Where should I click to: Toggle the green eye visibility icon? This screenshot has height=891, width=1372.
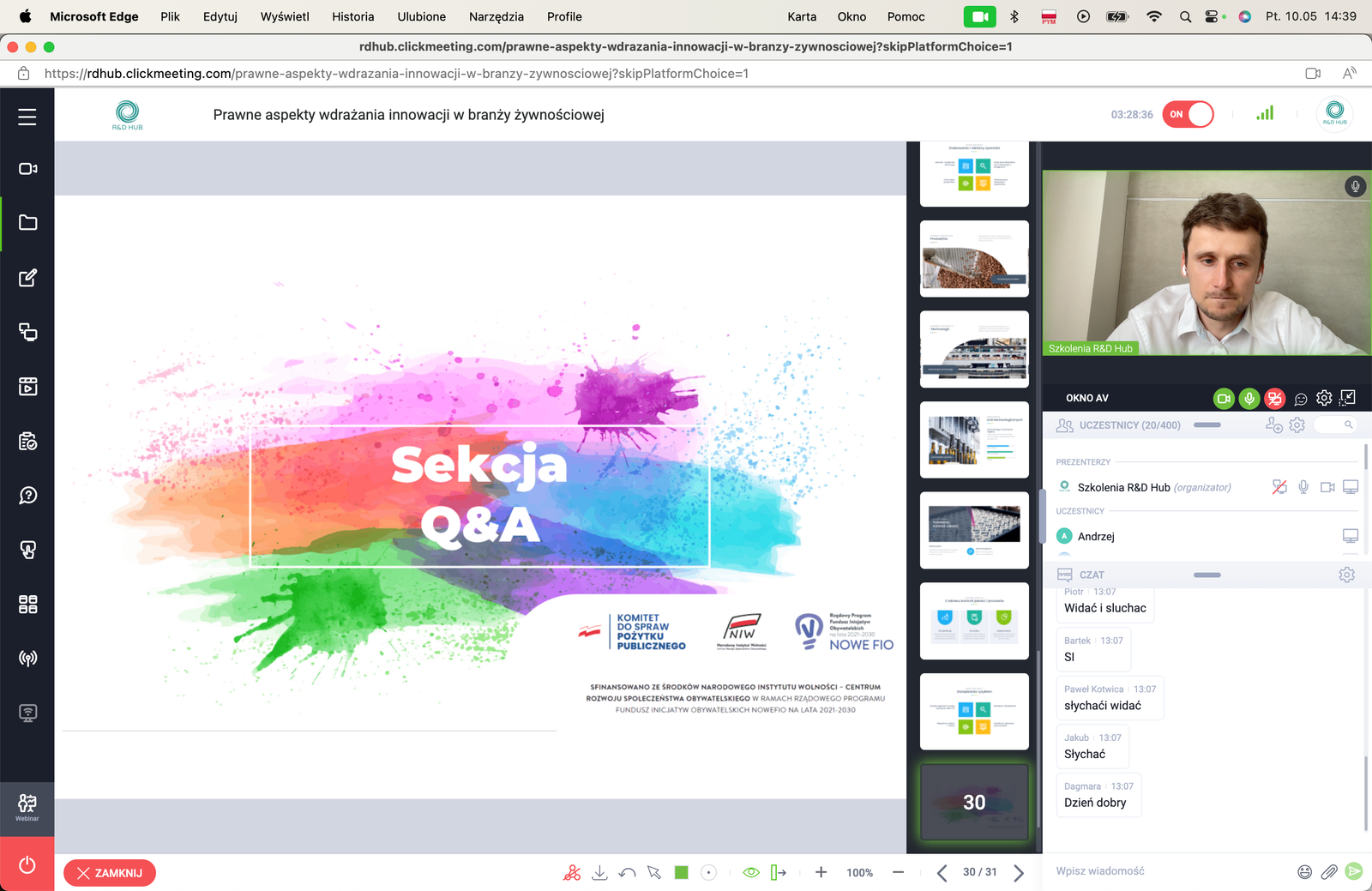click(751, 873)
